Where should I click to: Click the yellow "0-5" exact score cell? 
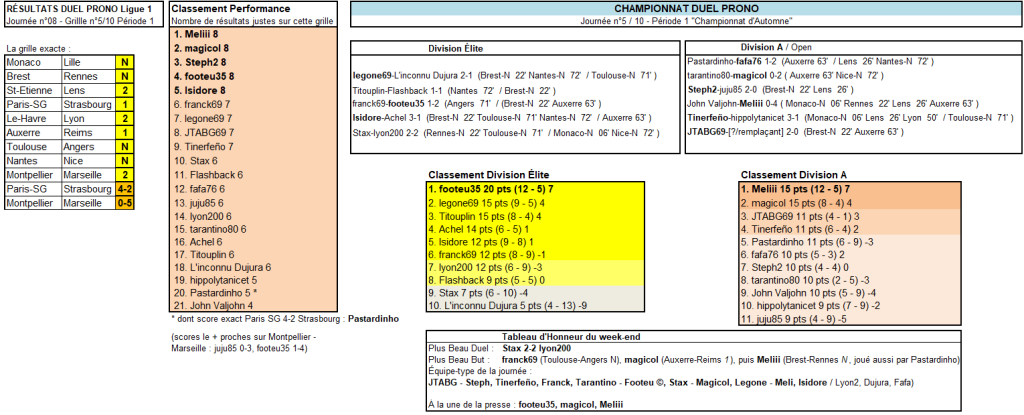[124, 201]
